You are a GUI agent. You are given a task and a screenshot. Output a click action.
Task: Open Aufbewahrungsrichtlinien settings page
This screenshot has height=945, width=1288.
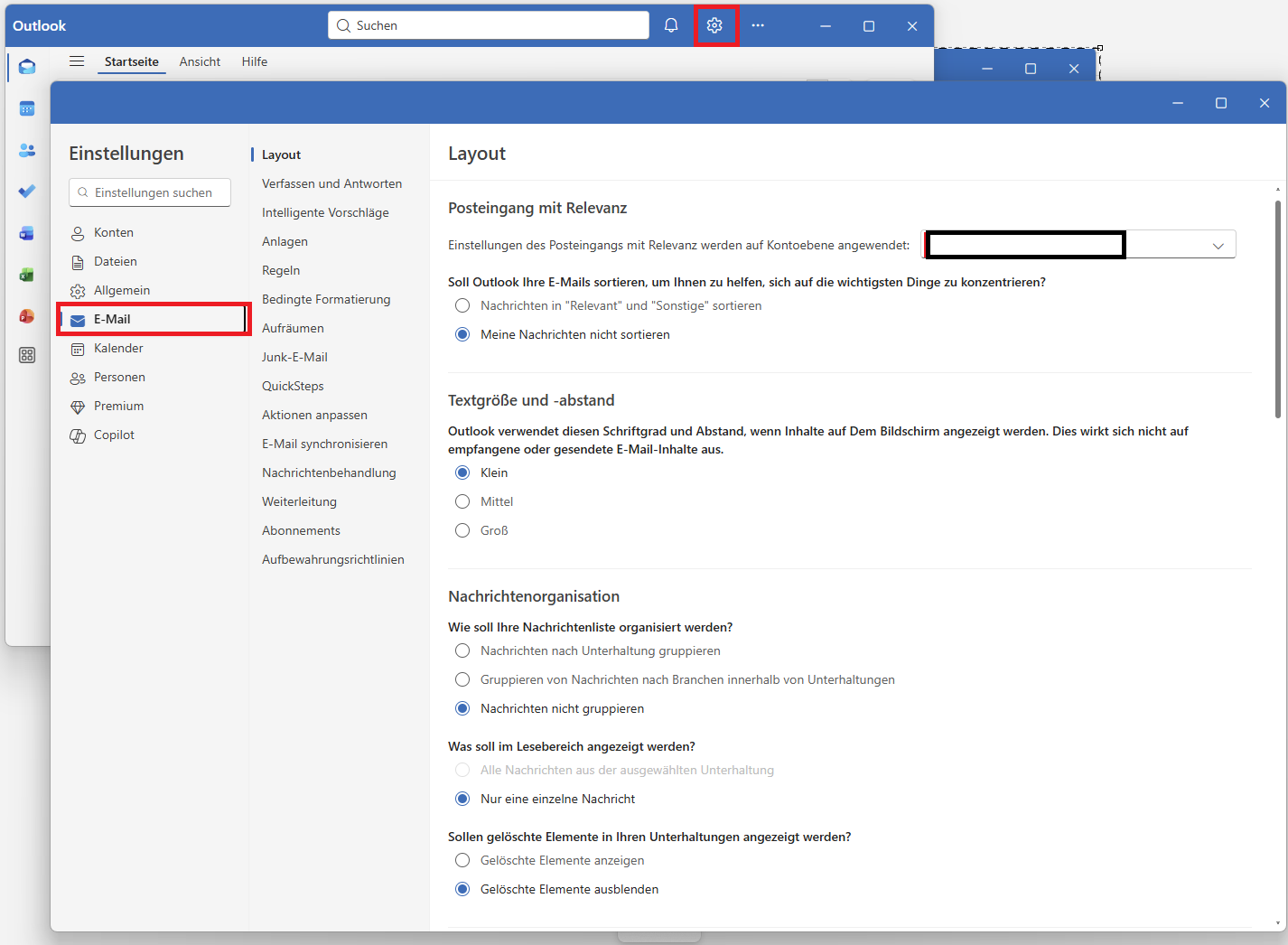tap(333, 559)
